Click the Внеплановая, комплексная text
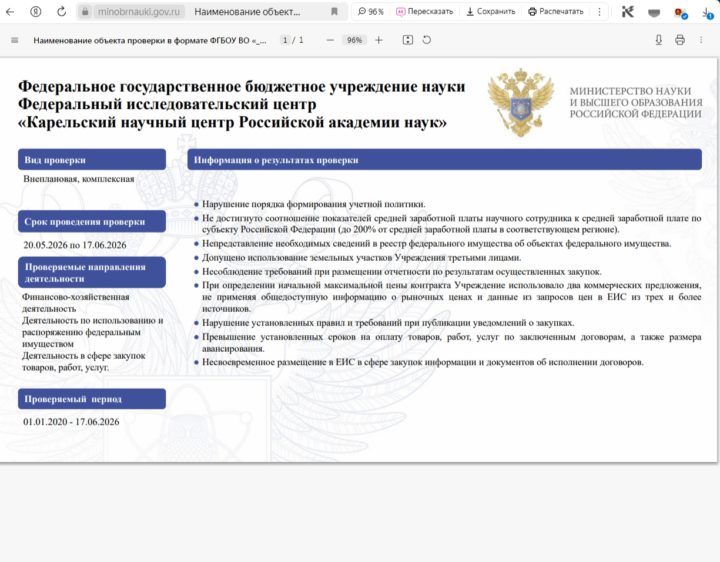 (79, 179)
